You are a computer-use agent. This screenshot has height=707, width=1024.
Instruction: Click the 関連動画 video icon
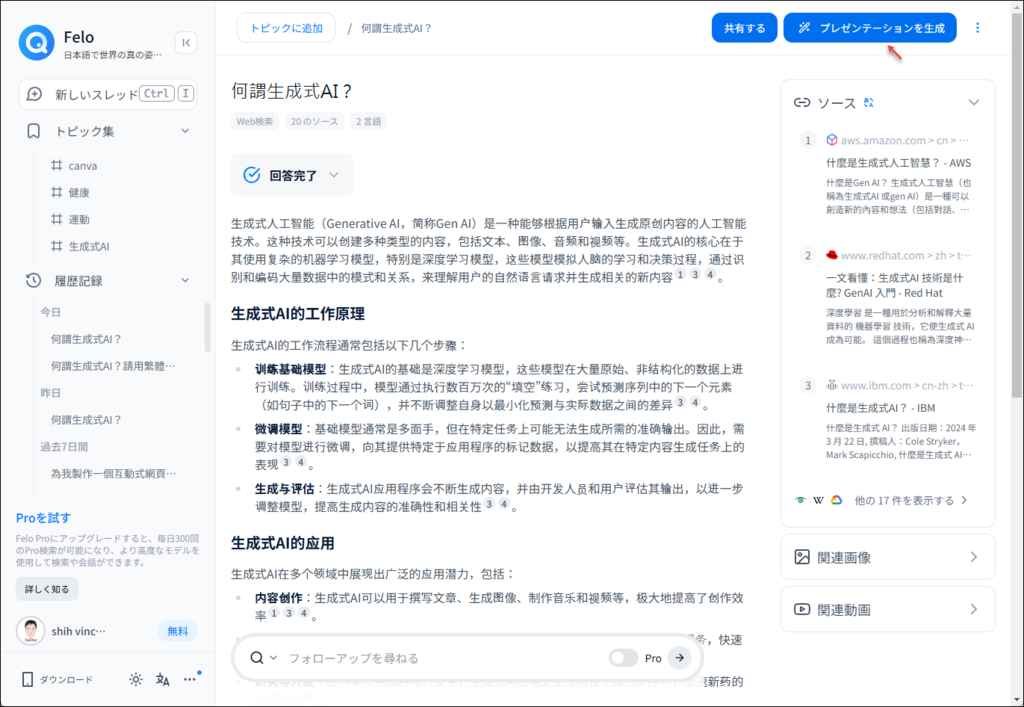[x=802, y=609]
